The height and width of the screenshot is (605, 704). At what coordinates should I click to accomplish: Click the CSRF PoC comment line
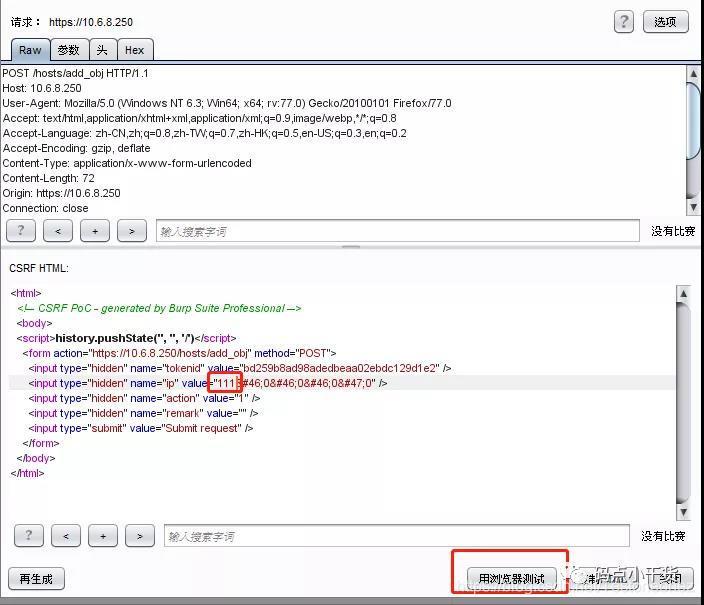click(x=159, y=308)
